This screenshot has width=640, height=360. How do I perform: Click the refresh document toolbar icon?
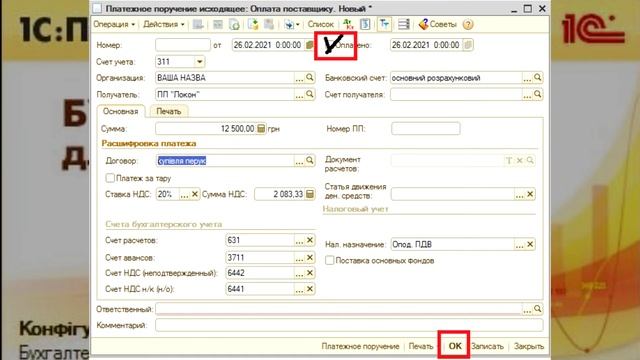point(234,24)
